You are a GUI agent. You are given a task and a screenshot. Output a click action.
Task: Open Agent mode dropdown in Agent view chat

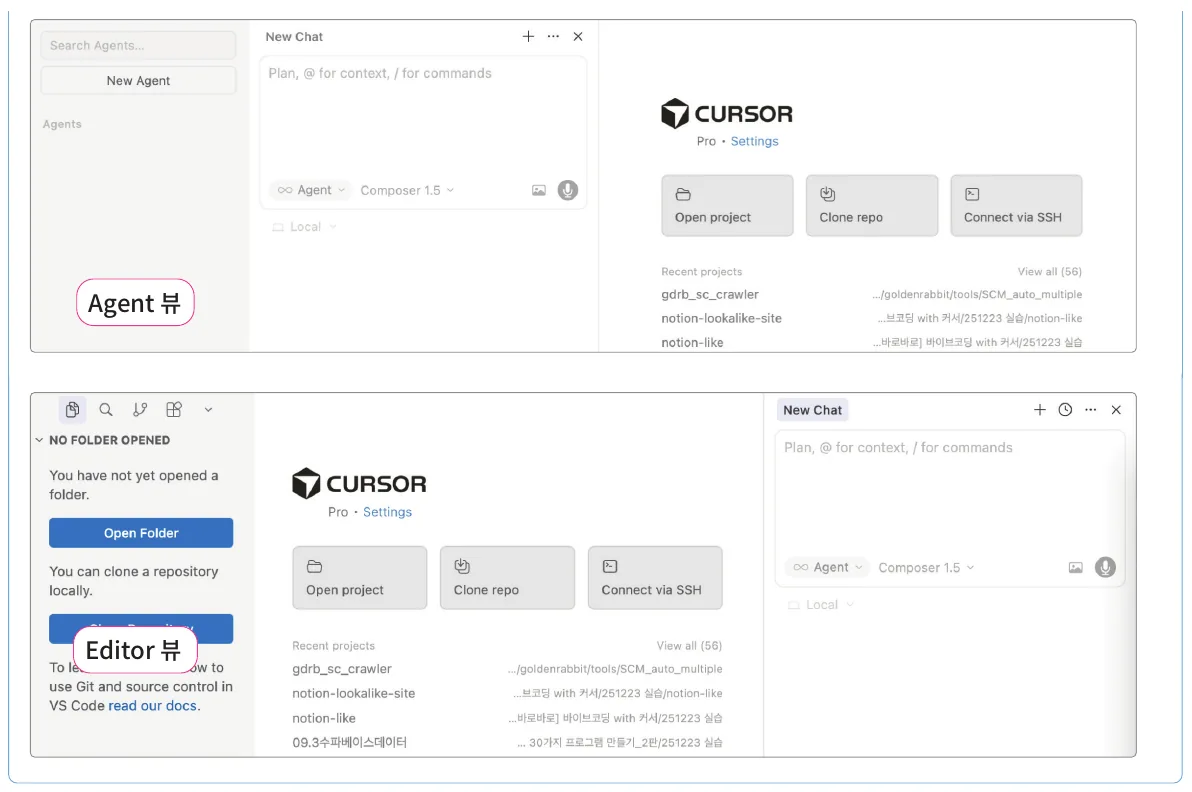311,190
